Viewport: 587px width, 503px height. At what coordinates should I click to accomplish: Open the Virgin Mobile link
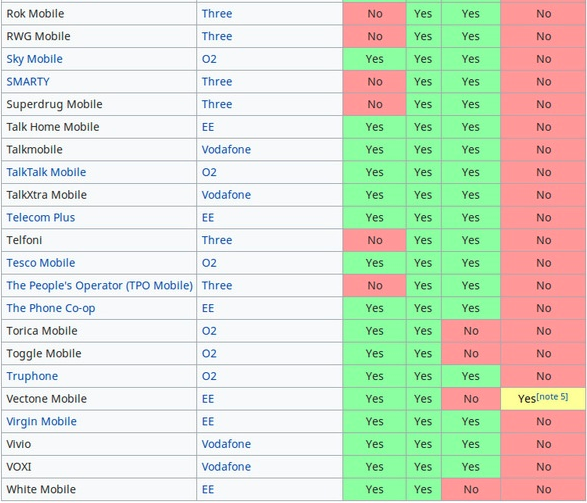click(x=42, y=421)
